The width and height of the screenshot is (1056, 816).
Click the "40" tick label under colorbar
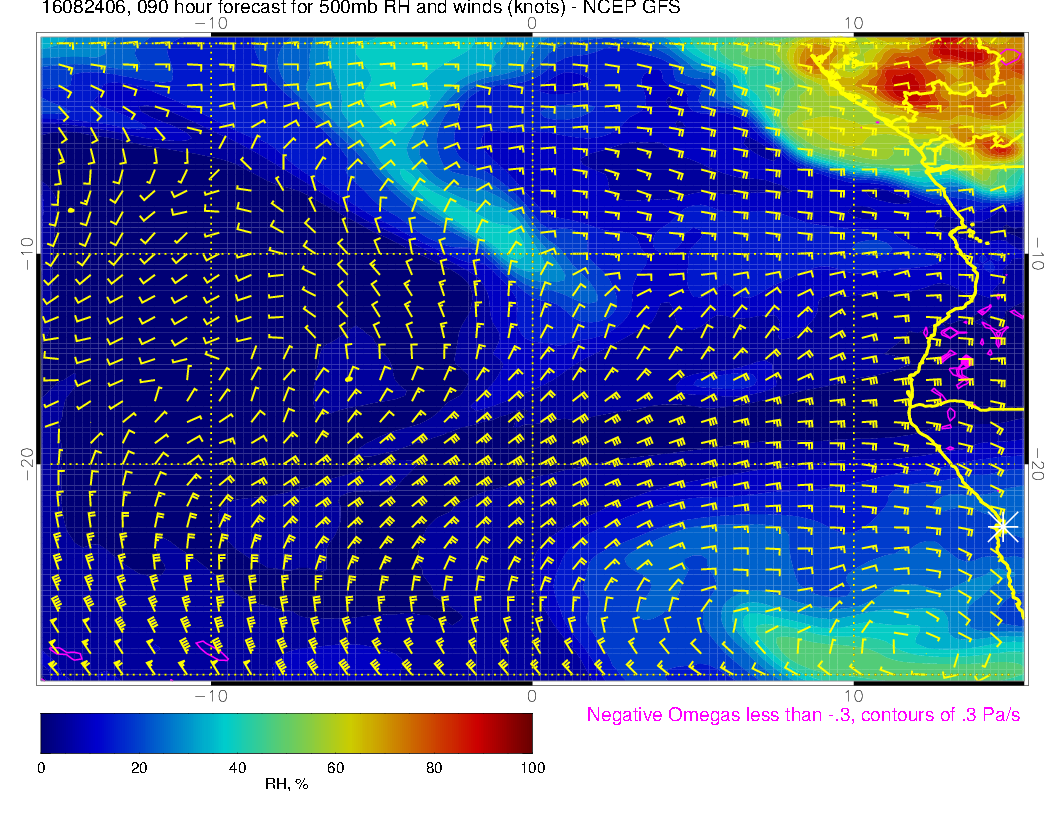(x=237, y=768)
